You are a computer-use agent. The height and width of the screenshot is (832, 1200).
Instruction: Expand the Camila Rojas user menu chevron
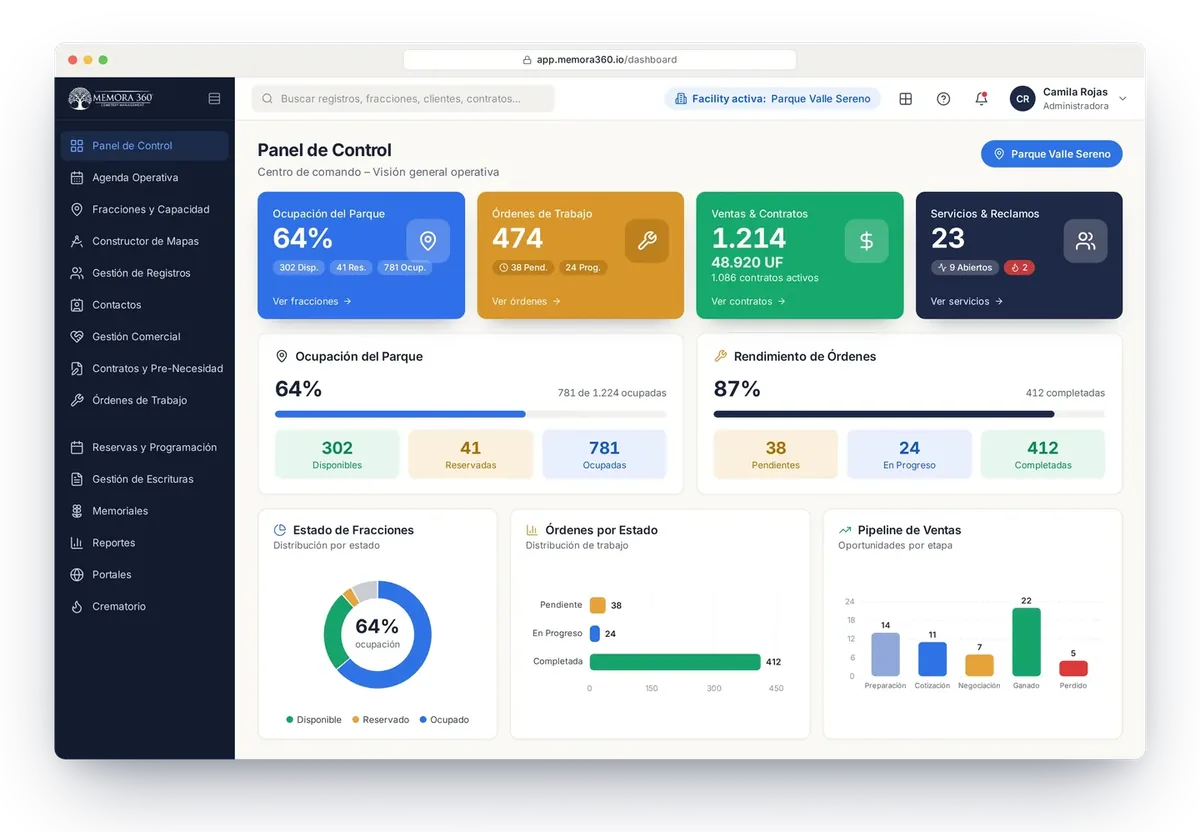pyautogui.click(x=1123, y=99)
